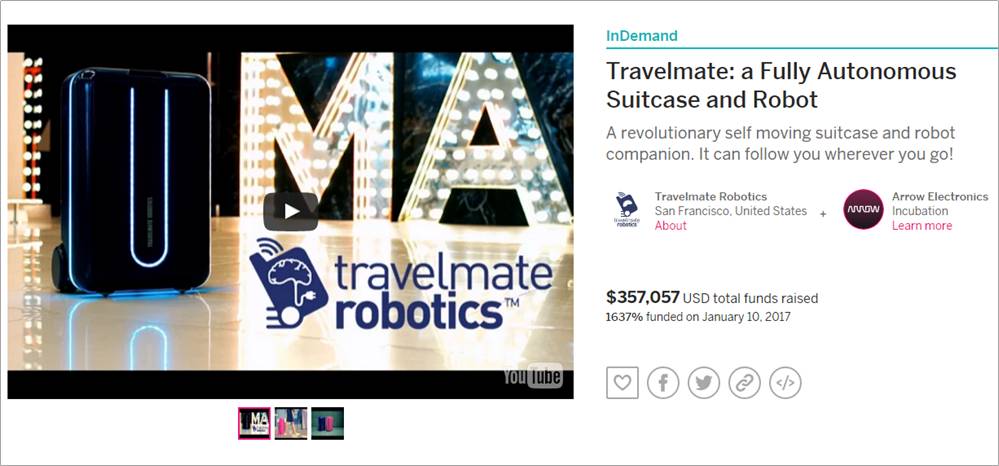This screenshot has width=999, height=466.
Task: Save campaign with the heart icon
Action: point(622,382)
